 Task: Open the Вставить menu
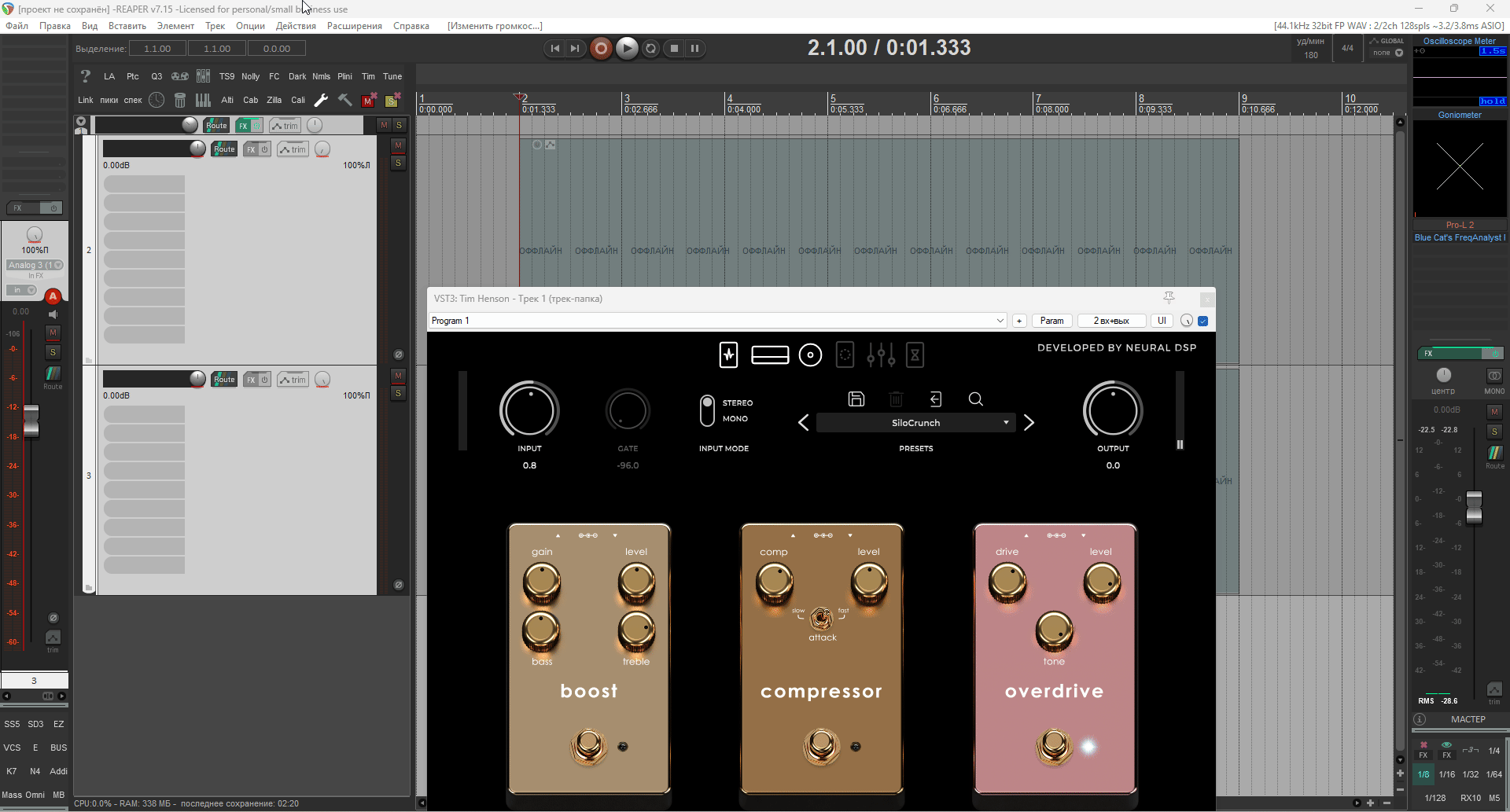click(127, 26)
